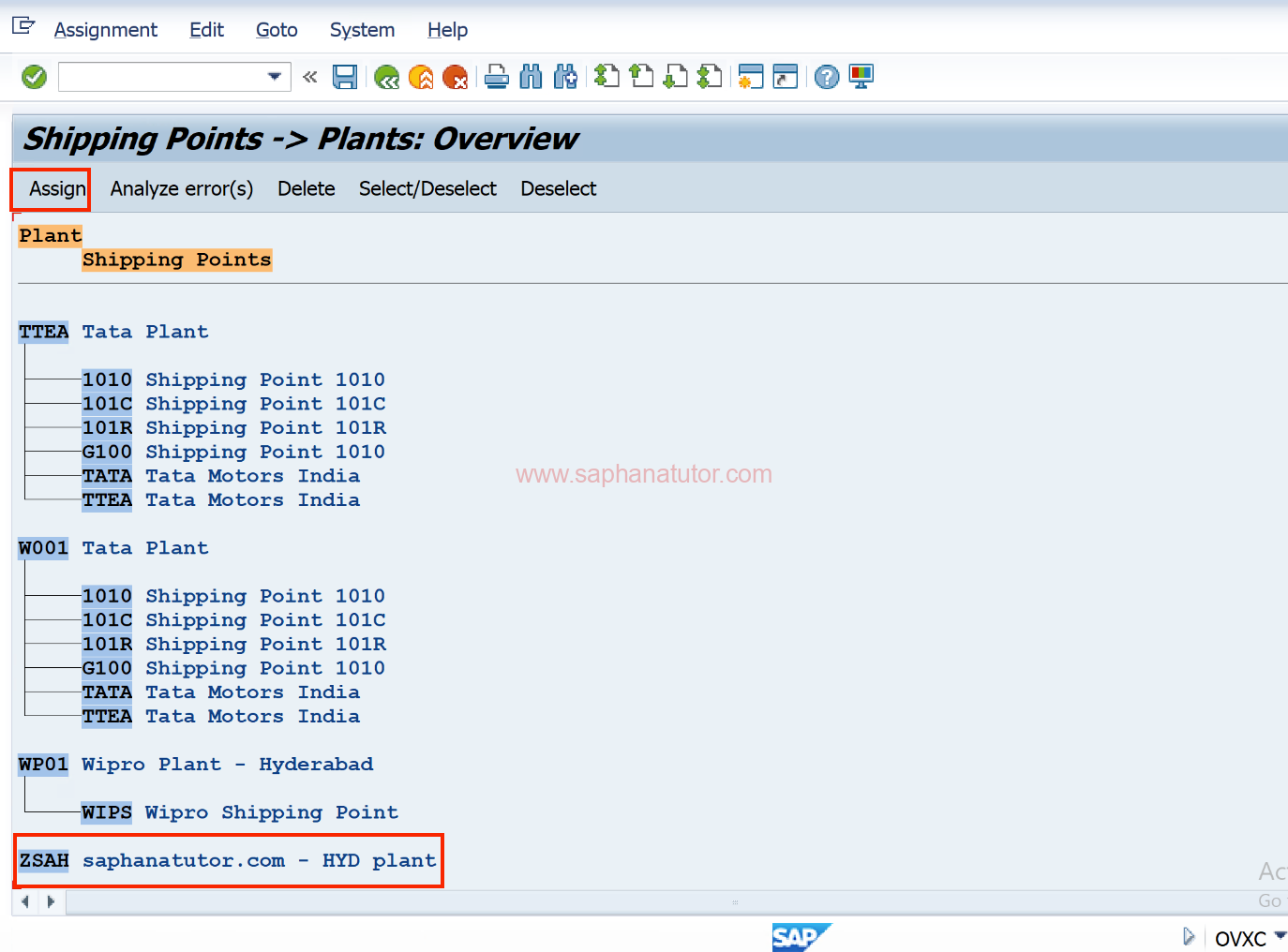Image resolution: width=1288 pixels, height=952 pixels.
Task: Select plant WP01 Wipro Plant - Hyderabad
Action: pyautogui.click(x=196, y=765)
